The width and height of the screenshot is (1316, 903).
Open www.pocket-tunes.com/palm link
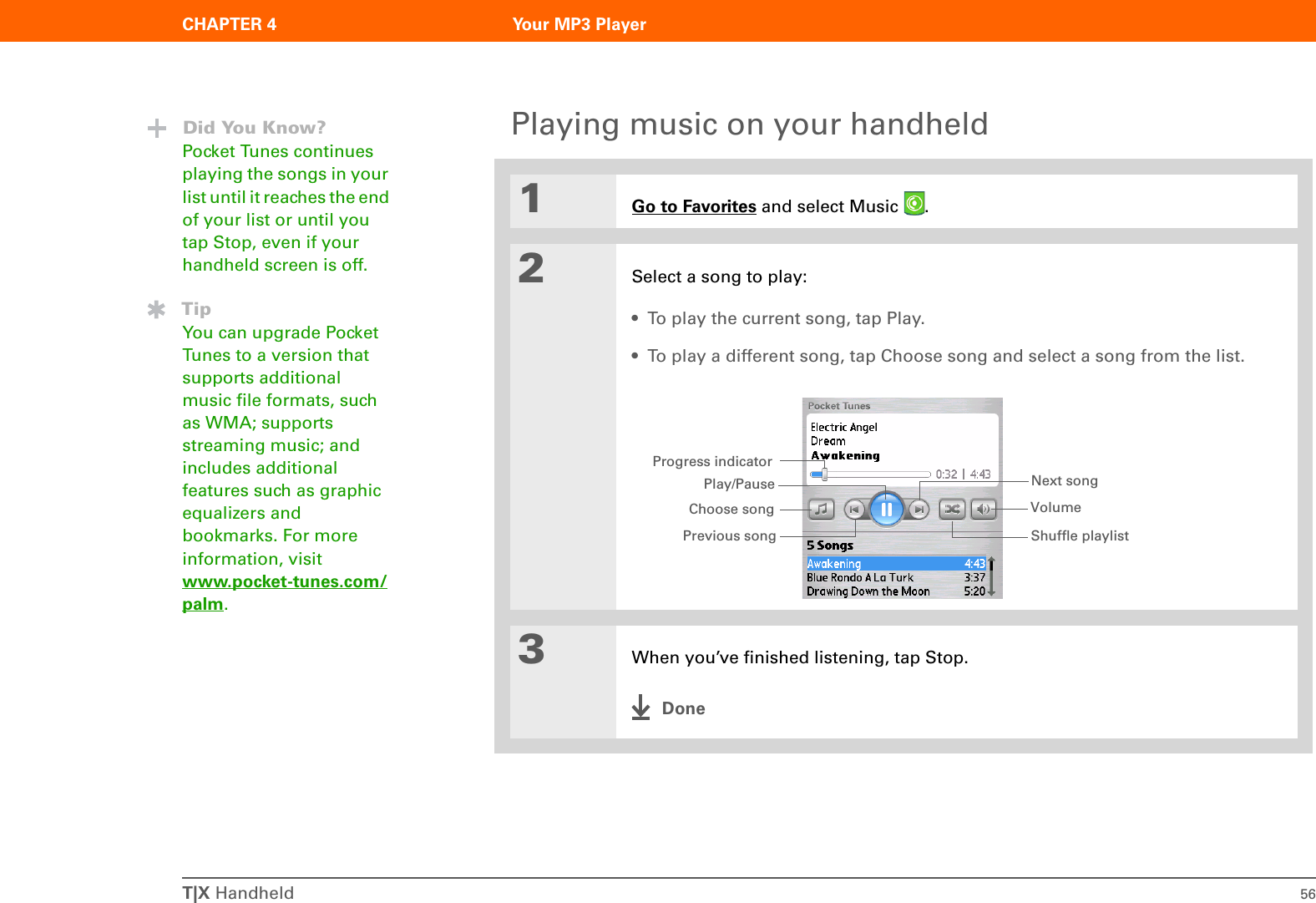coord(284,592)
